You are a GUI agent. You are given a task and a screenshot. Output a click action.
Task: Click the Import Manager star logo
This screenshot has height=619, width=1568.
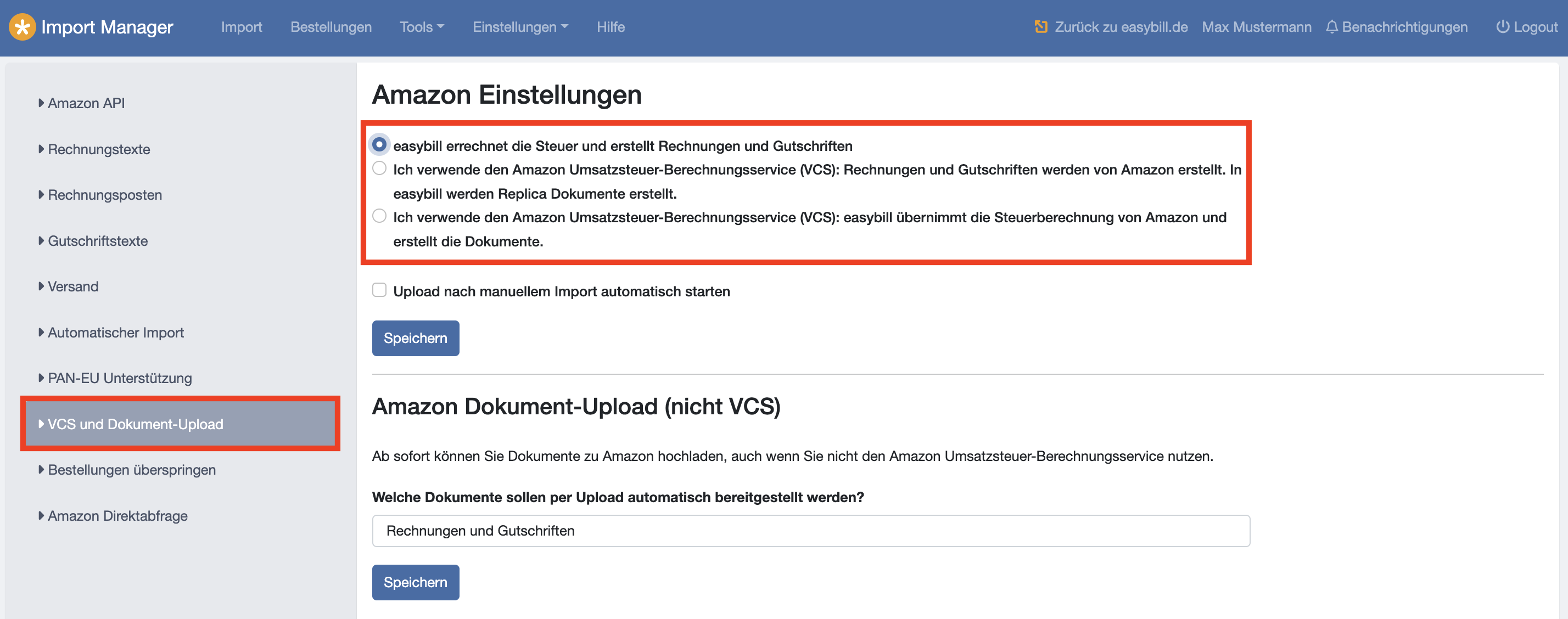[x=22, y=27]
